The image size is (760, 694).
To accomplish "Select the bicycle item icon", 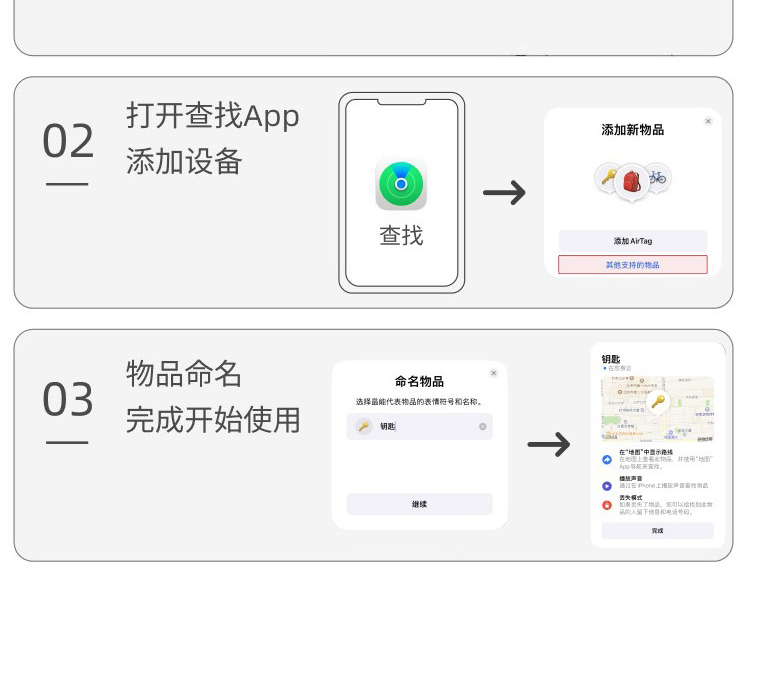I will (x=657, y=178).
